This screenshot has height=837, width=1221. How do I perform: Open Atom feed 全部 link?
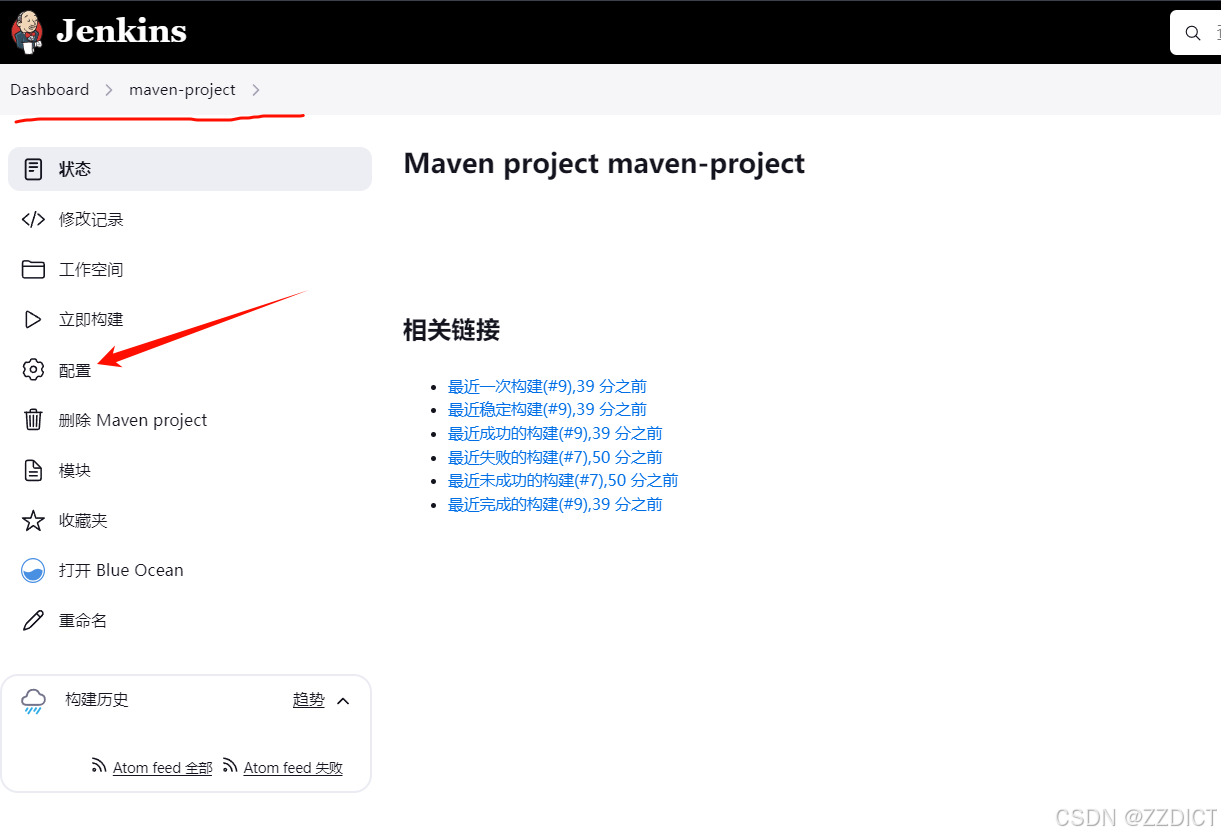162,768
